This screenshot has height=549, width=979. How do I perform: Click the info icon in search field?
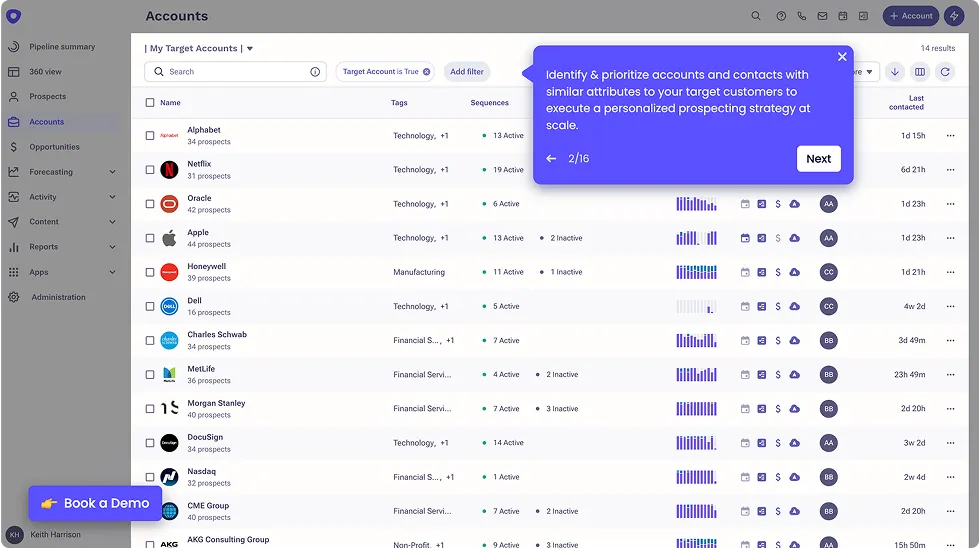[315, 71]
